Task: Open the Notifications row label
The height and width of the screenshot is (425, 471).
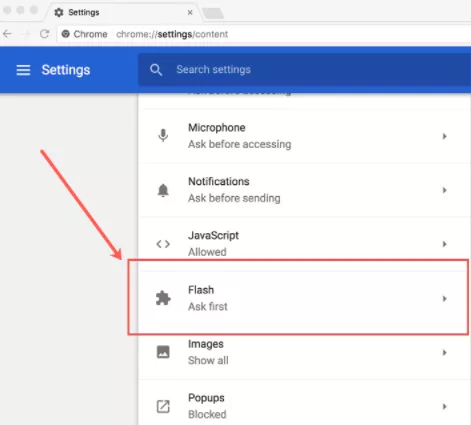Action: [219, 181]
